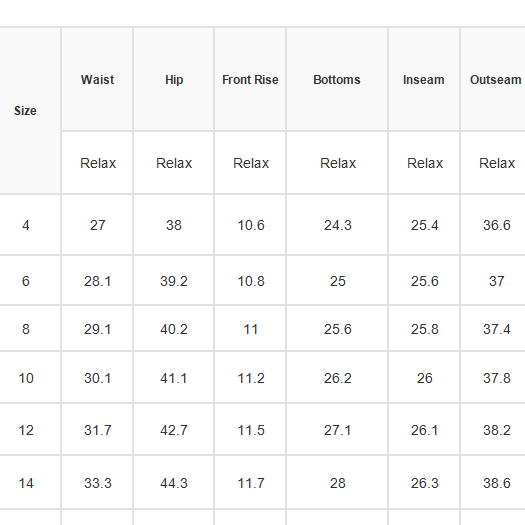Select bottoms value 27.1
The height and width of the screenshot is (525, 525).
click(337, 430)
